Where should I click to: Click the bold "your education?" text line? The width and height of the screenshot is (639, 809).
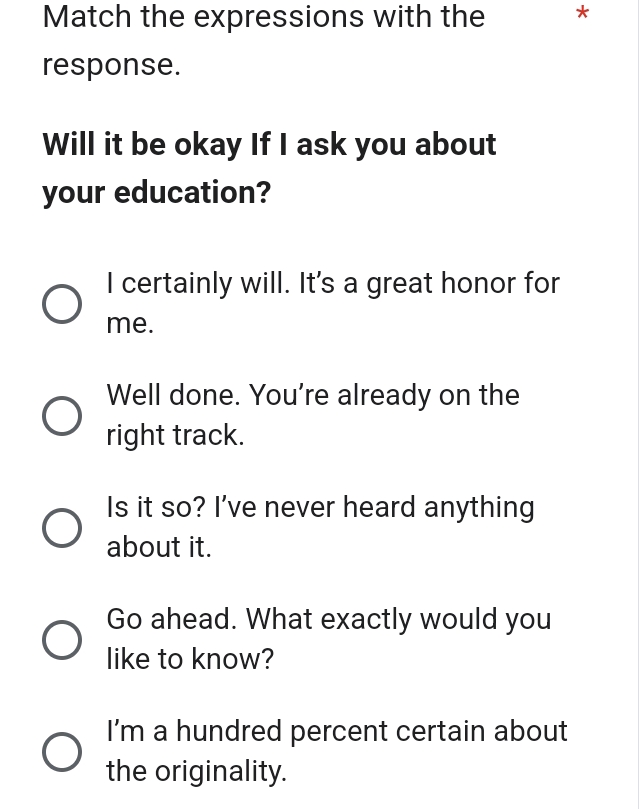(157, 192)
